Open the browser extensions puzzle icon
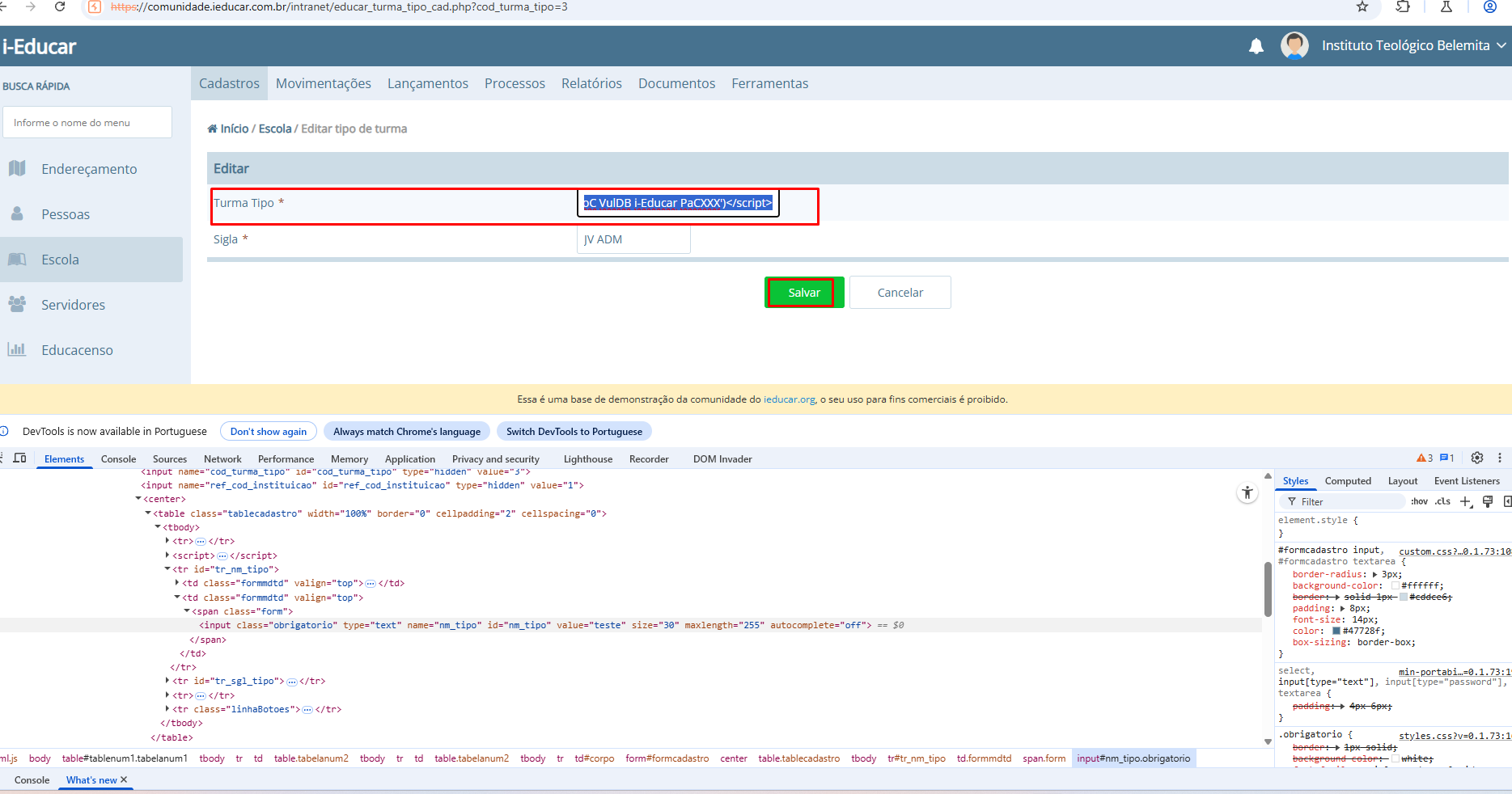The height and width of the screenshot is (794, 1512). 1403,6
